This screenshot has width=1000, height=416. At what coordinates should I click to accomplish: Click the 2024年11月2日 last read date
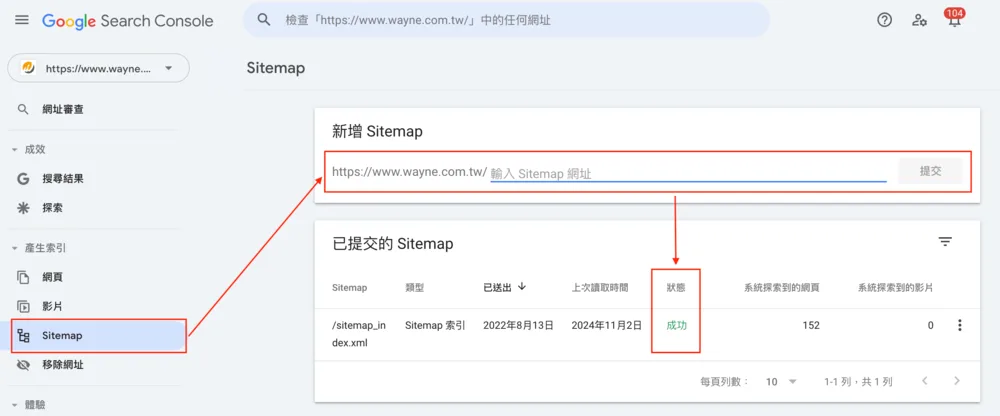[607, 325]
